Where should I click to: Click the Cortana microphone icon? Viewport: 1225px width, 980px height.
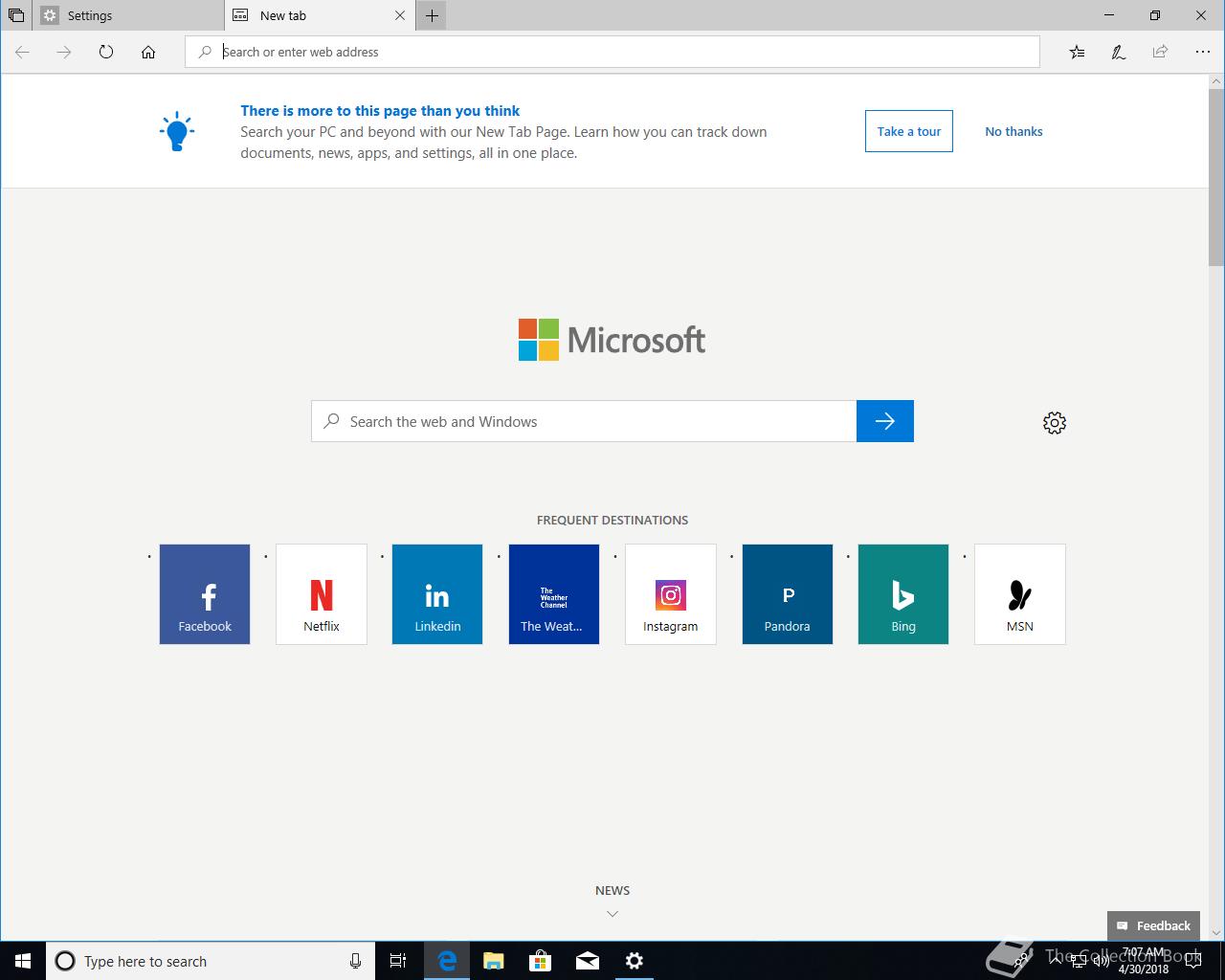click(x=355, y=961)
